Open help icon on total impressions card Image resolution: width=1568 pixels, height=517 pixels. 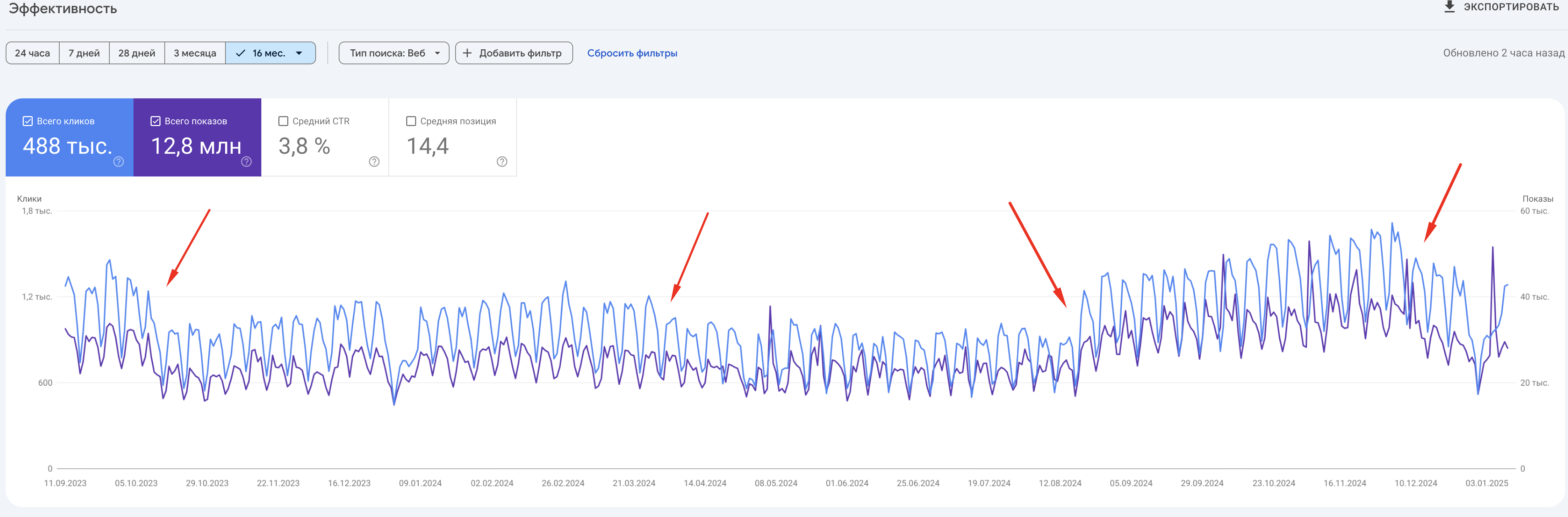point(246,161)
